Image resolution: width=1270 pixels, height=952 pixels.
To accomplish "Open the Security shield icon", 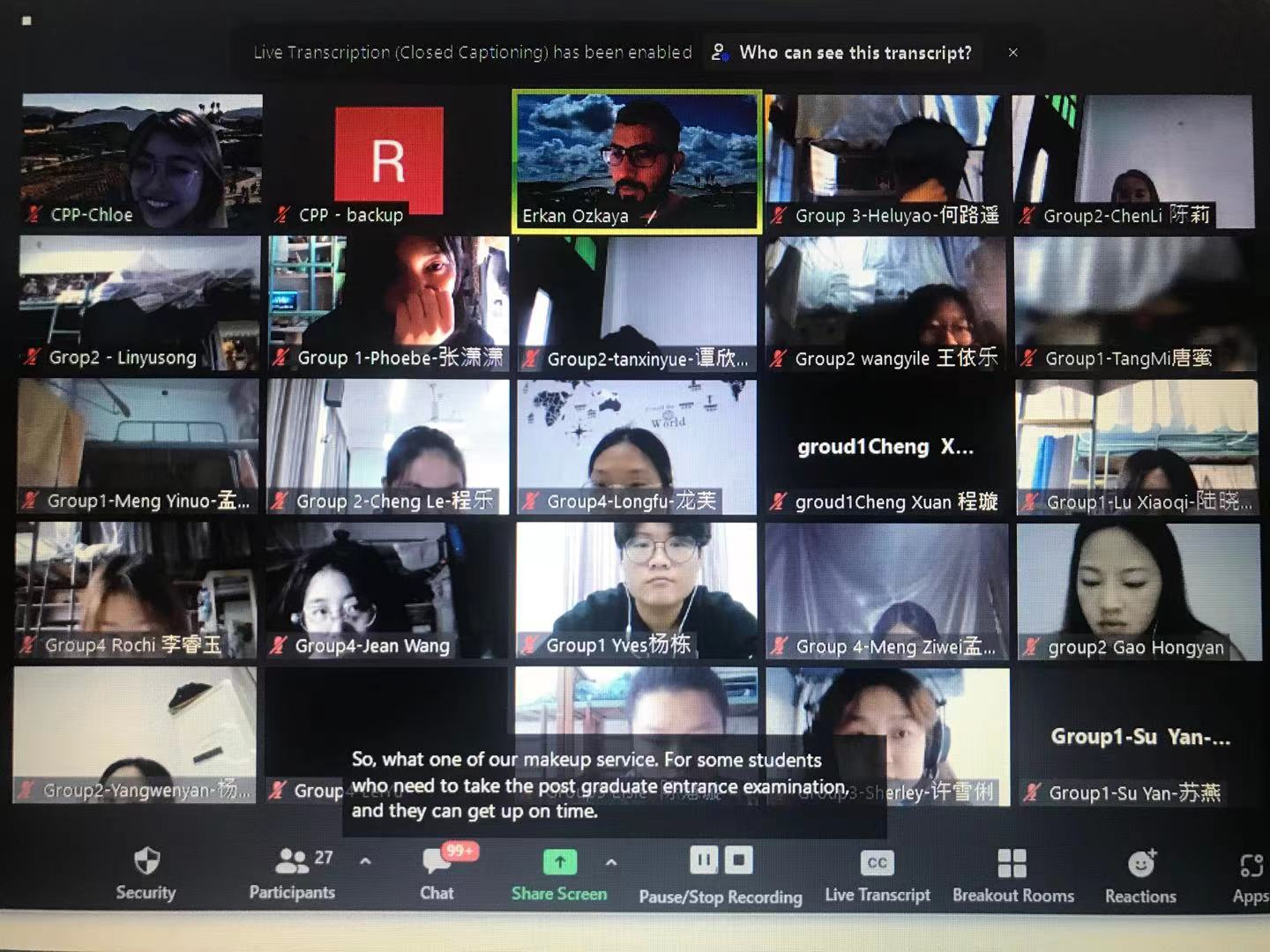I will pyautogui.click(x=146, y=861).
